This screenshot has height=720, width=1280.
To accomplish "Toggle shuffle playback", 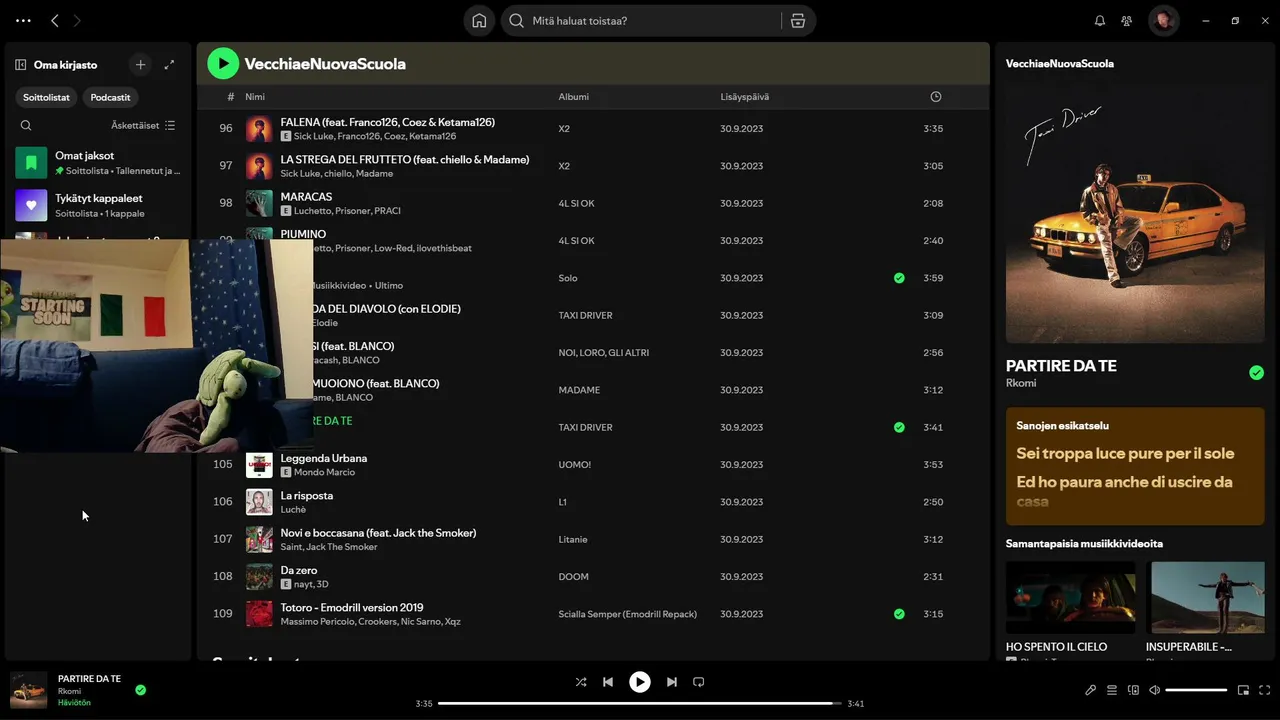I will coord(580,682).
